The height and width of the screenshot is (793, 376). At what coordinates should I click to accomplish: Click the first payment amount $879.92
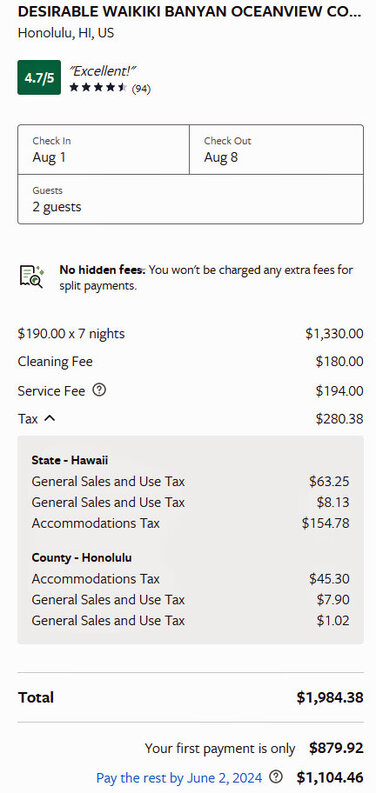tap(336, 748)
